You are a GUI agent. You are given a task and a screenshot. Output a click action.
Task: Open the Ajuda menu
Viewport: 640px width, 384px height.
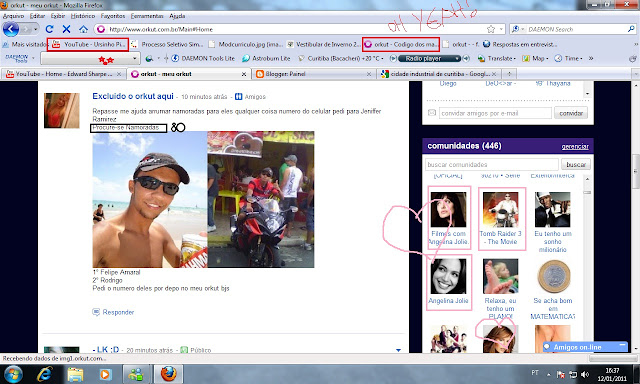pos(177,16)
